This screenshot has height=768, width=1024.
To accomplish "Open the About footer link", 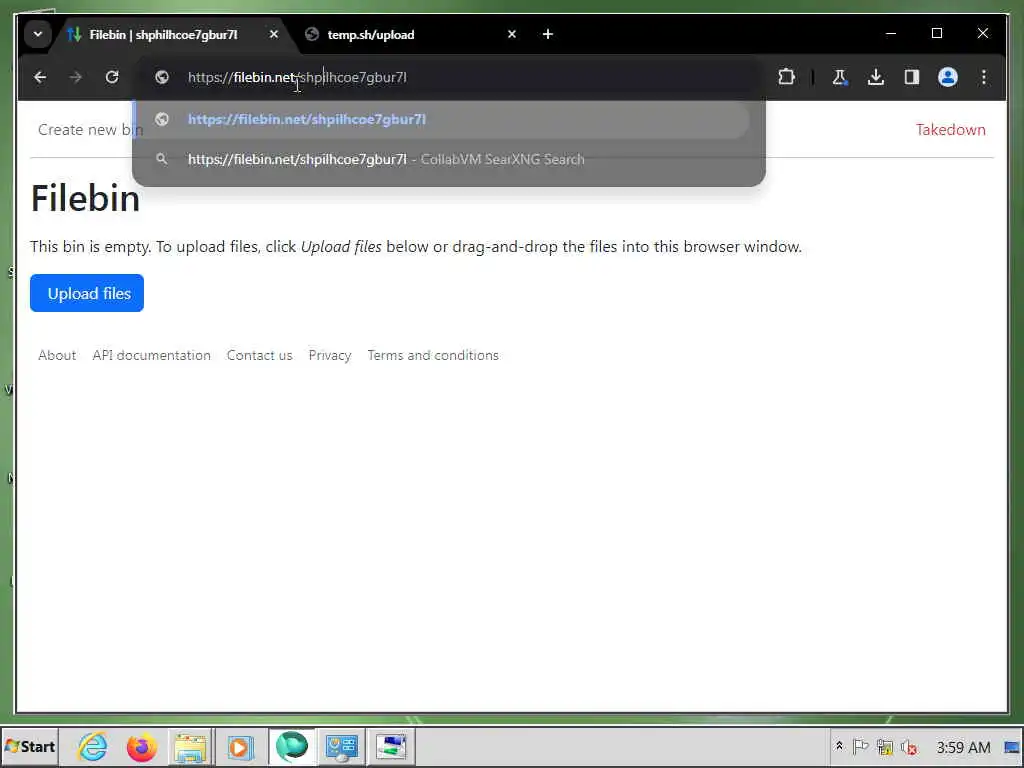I will (57, 355).
